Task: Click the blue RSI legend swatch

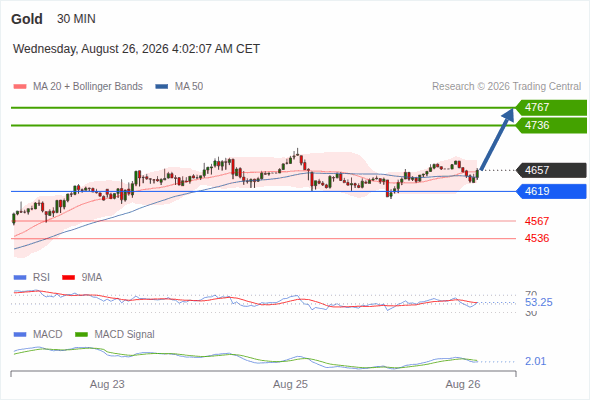Action: click(x=20, y=278)
